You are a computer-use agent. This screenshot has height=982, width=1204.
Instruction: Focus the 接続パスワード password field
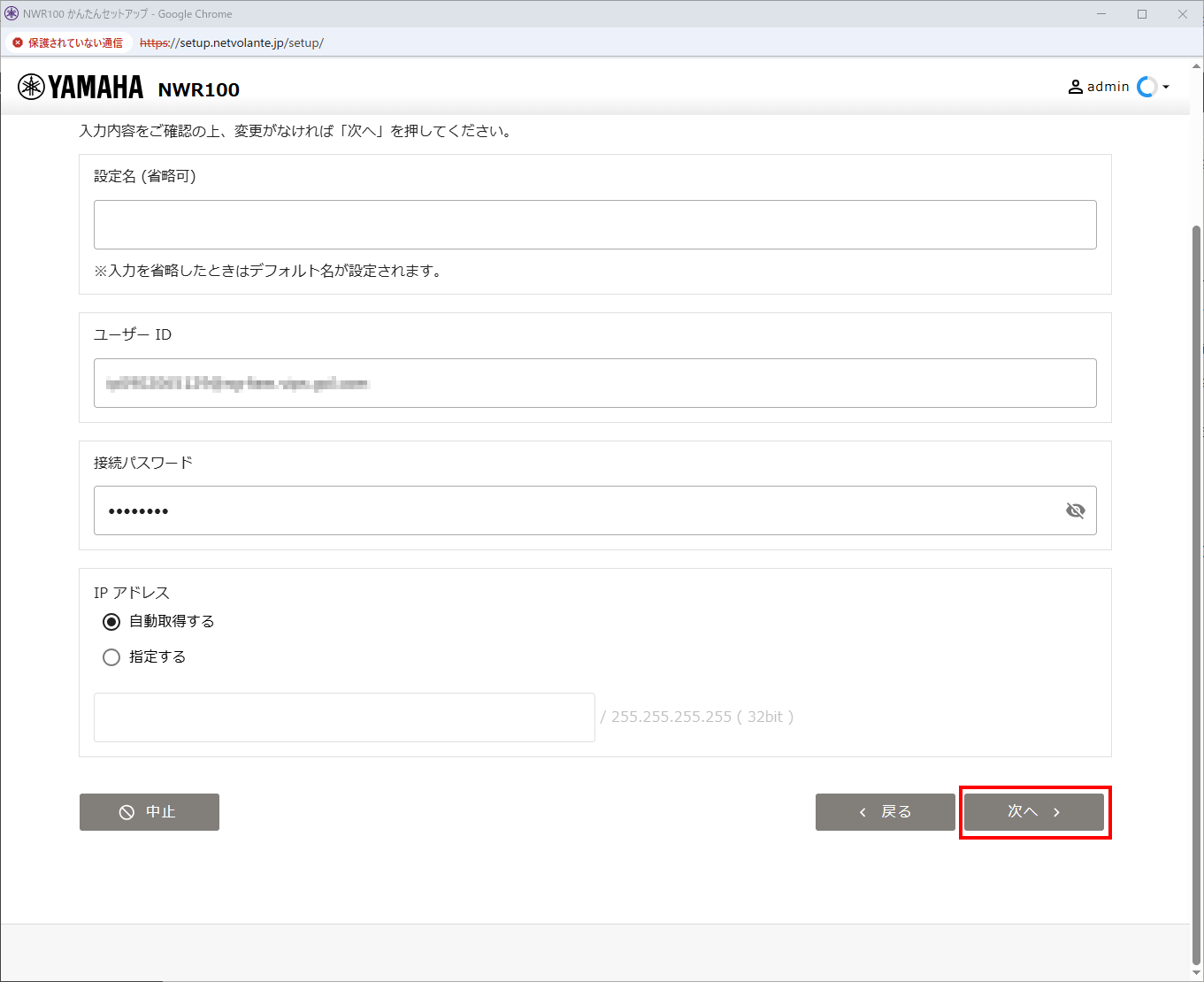(x=575, y=510)
